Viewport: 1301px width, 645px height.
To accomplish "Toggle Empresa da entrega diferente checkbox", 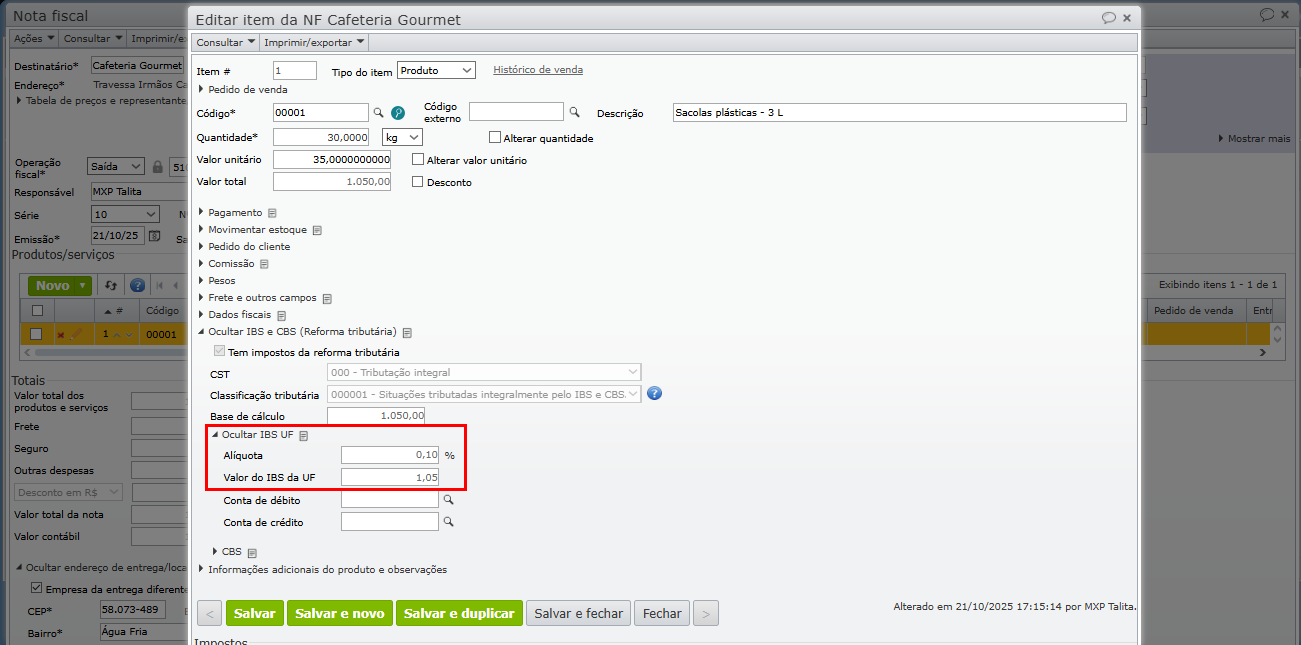I will point(37,588).
